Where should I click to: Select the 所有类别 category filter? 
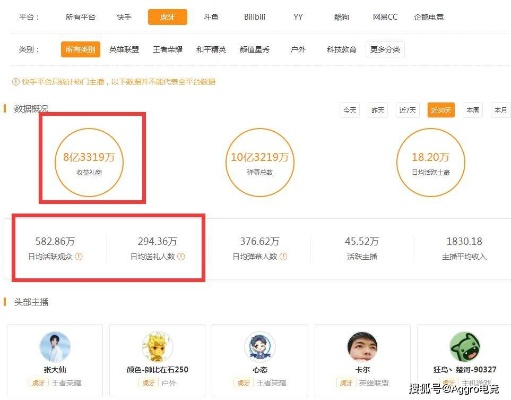point(80,50)
